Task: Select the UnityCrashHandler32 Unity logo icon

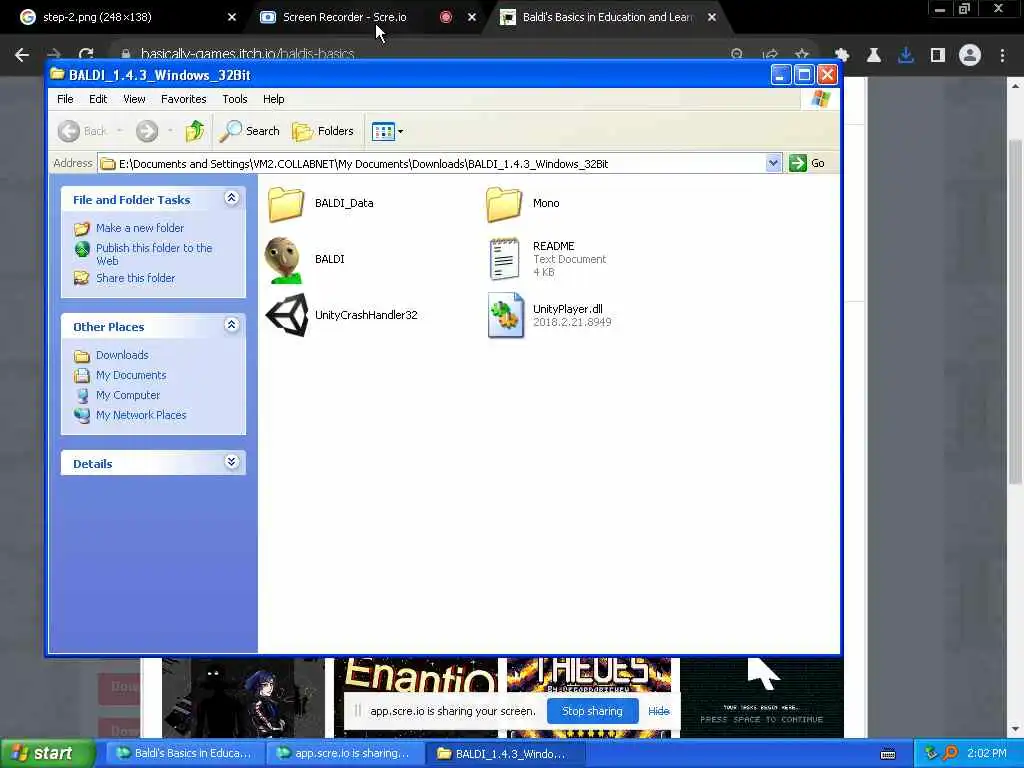Action: coord(287,315)
